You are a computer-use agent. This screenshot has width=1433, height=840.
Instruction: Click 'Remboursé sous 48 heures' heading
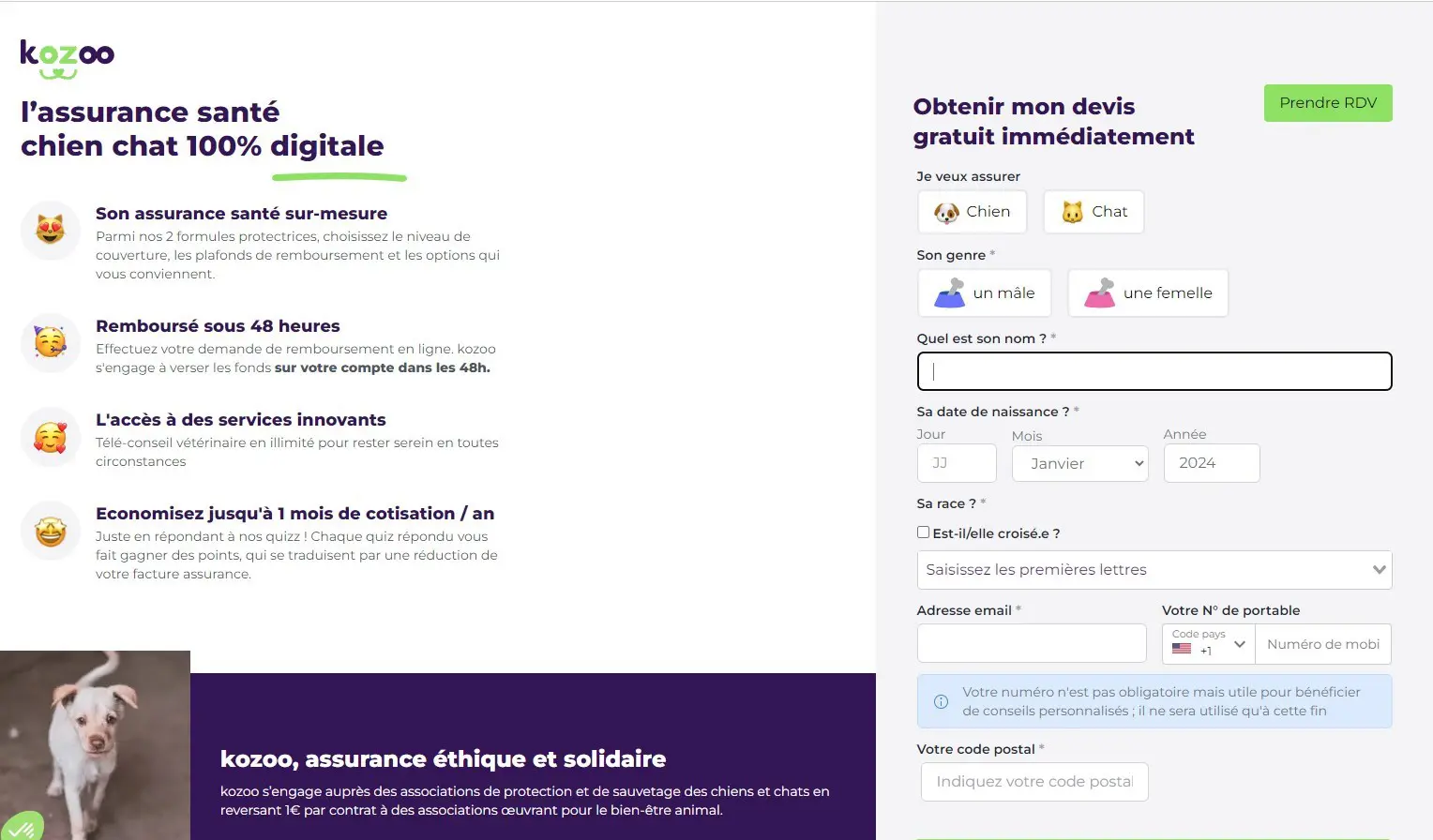(218, 326)
